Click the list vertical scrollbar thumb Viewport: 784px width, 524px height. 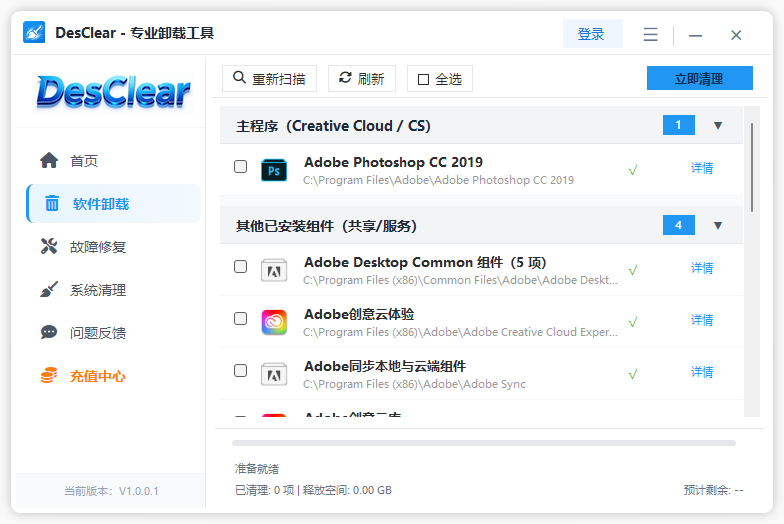[752, 168]
